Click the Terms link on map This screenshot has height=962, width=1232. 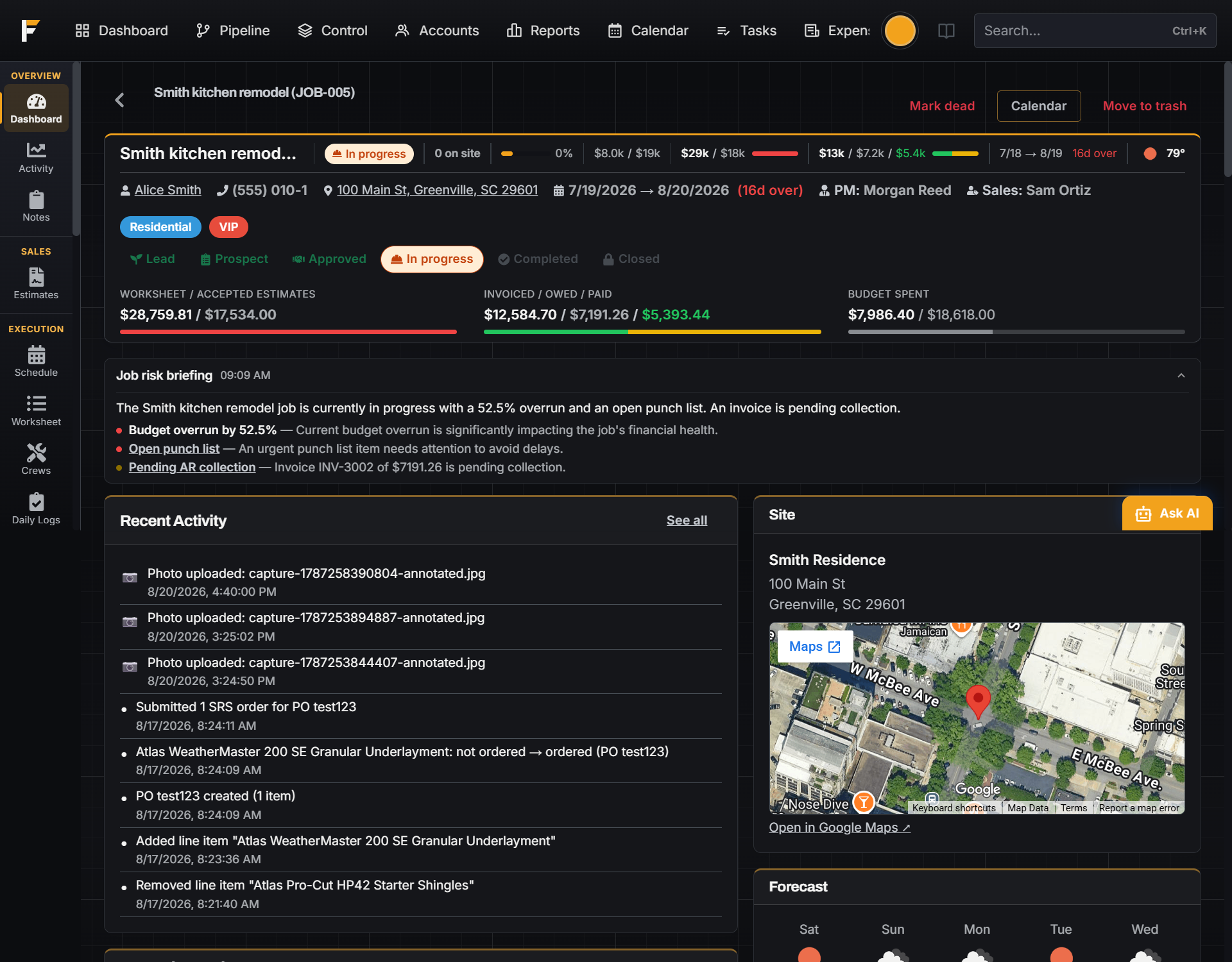pos(1074,808)
